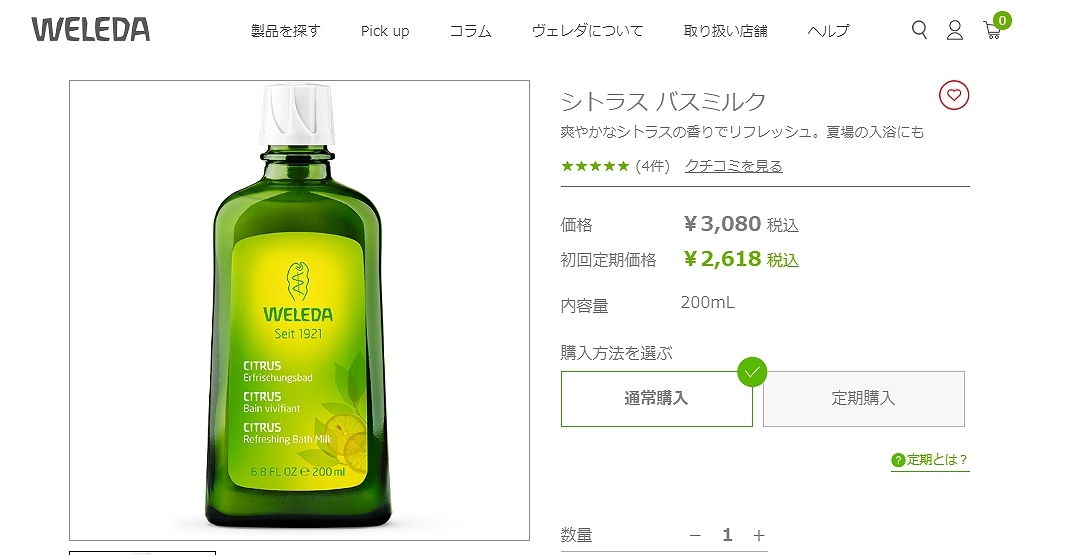Open the ヘルプ menu item
The width and height of the screenshot is (1078, 555).
click(x=828, y=31)
